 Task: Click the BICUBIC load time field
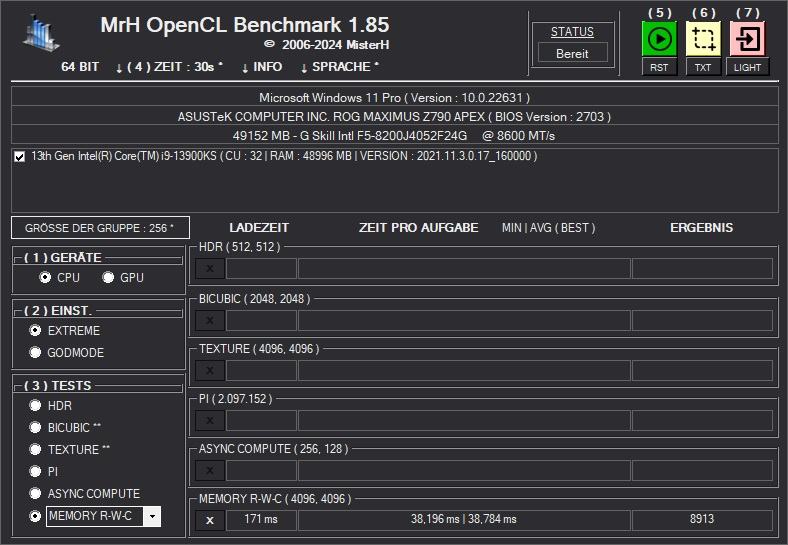pyautogui.click(x=261, y=320)
